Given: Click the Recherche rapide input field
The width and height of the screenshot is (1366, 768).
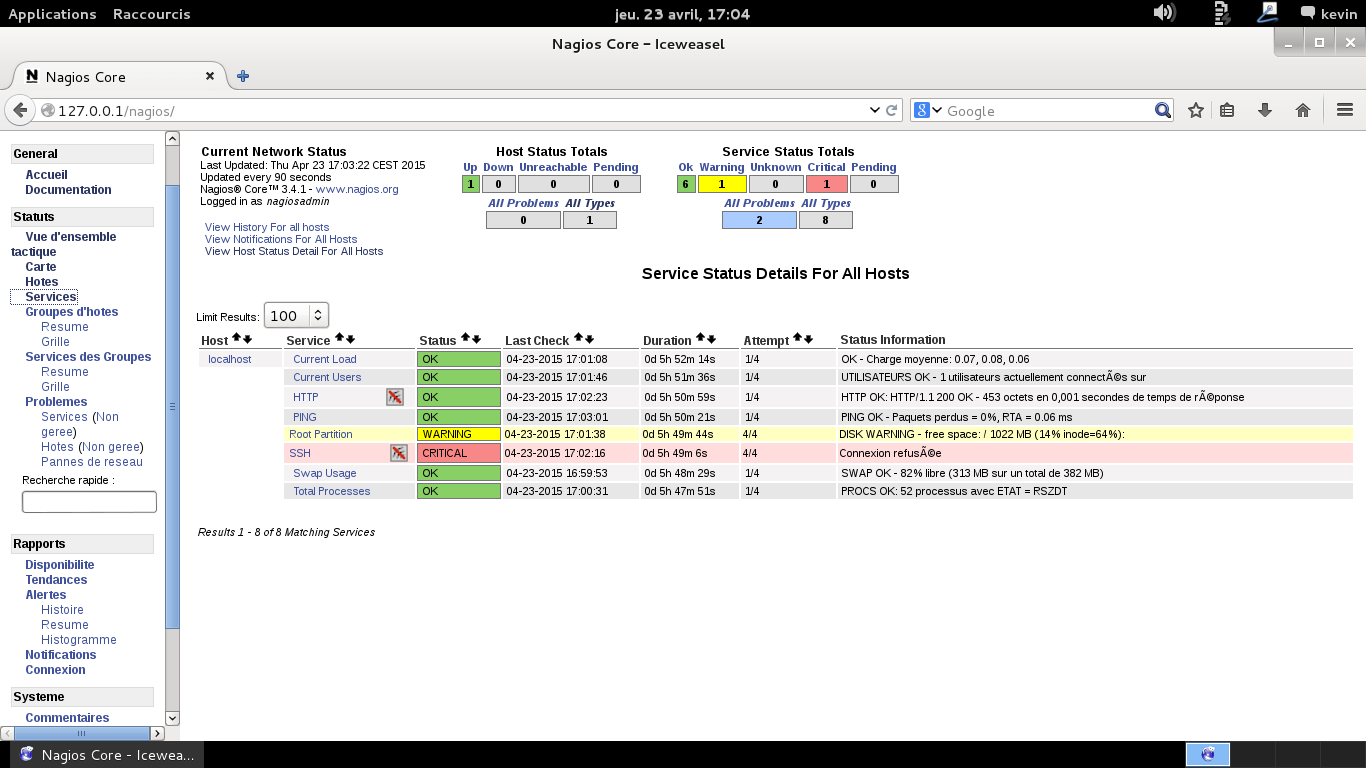Looking at the screenshot, I should tap(89, 502).
